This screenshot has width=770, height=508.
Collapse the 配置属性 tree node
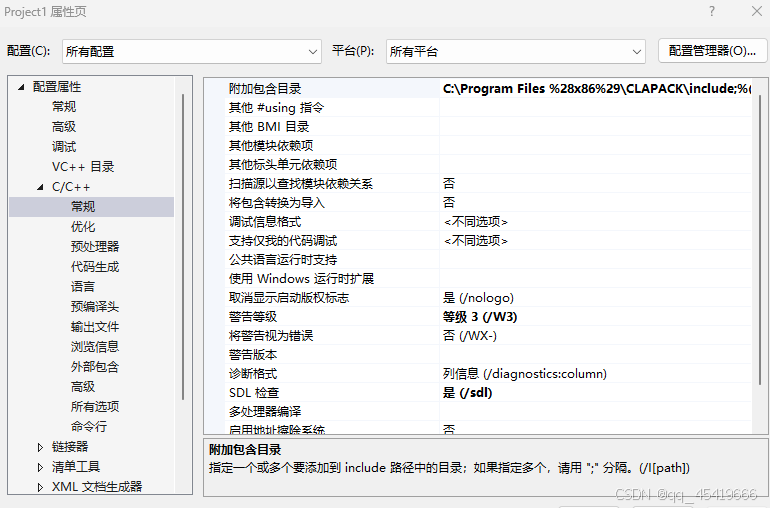click(21, 87)
